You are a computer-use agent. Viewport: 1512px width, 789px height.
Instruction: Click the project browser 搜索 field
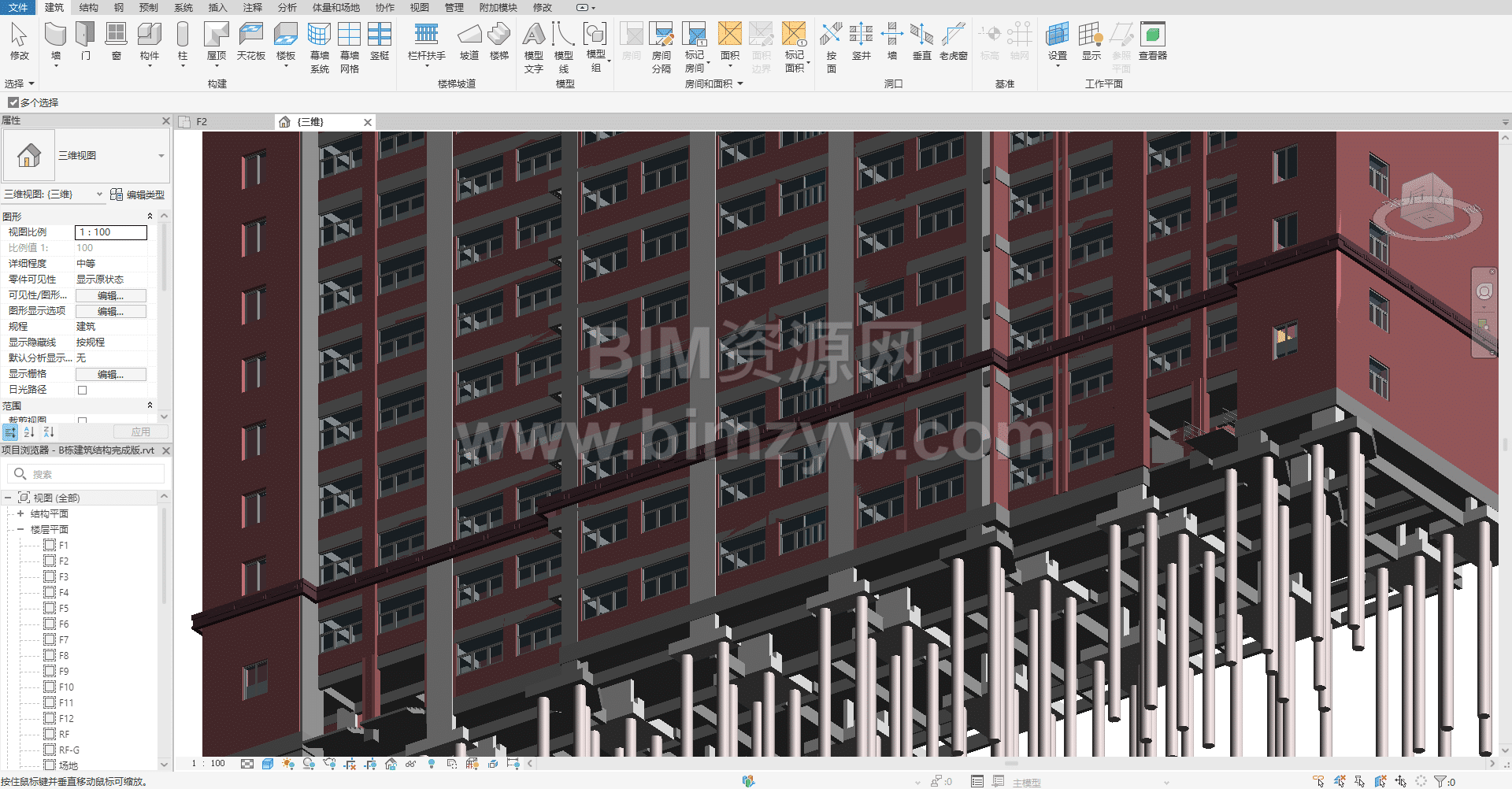(x=87, y=474)
